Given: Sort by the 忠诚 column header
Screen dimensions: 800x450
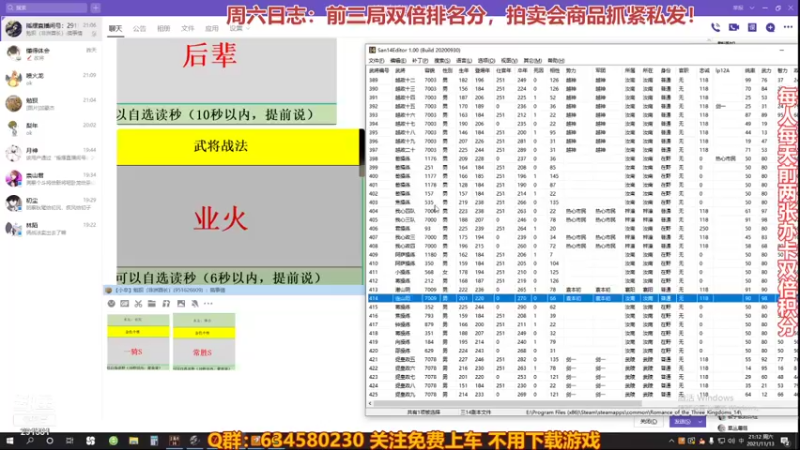Looking at the screenshot, I should [704, 70].
